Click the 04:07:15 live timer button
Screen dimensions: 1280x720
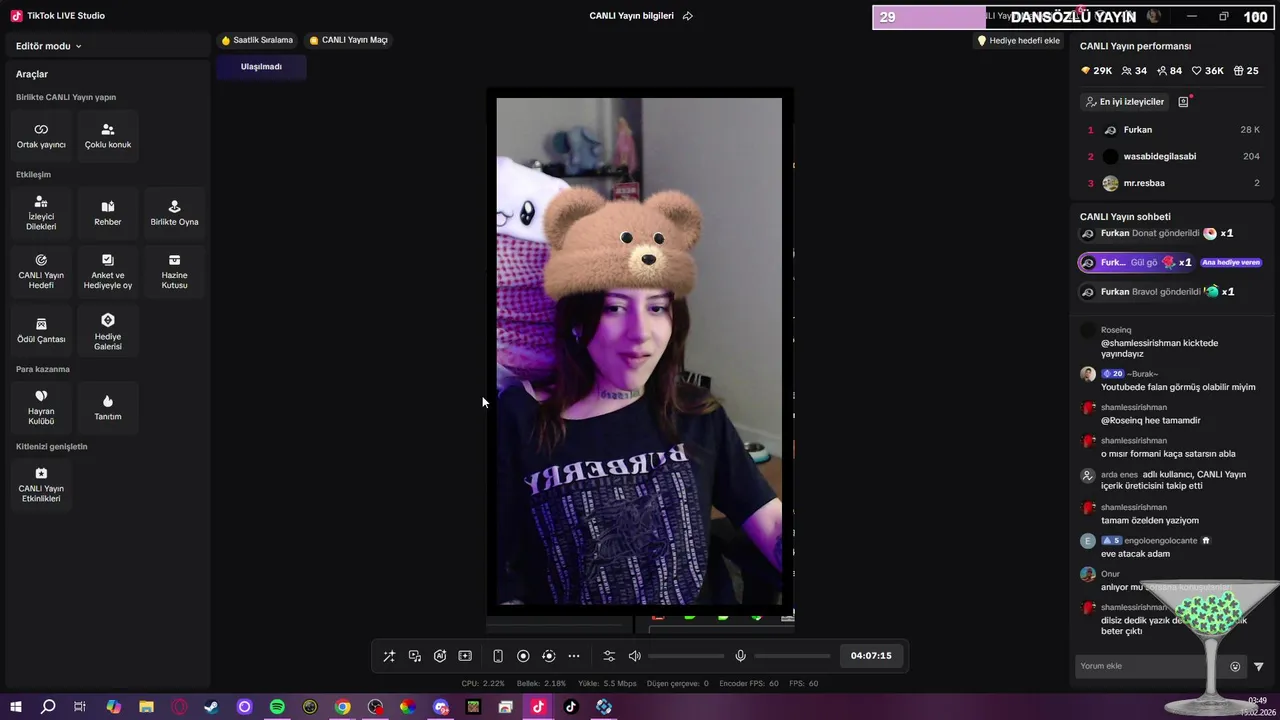(x=871, y=656)
